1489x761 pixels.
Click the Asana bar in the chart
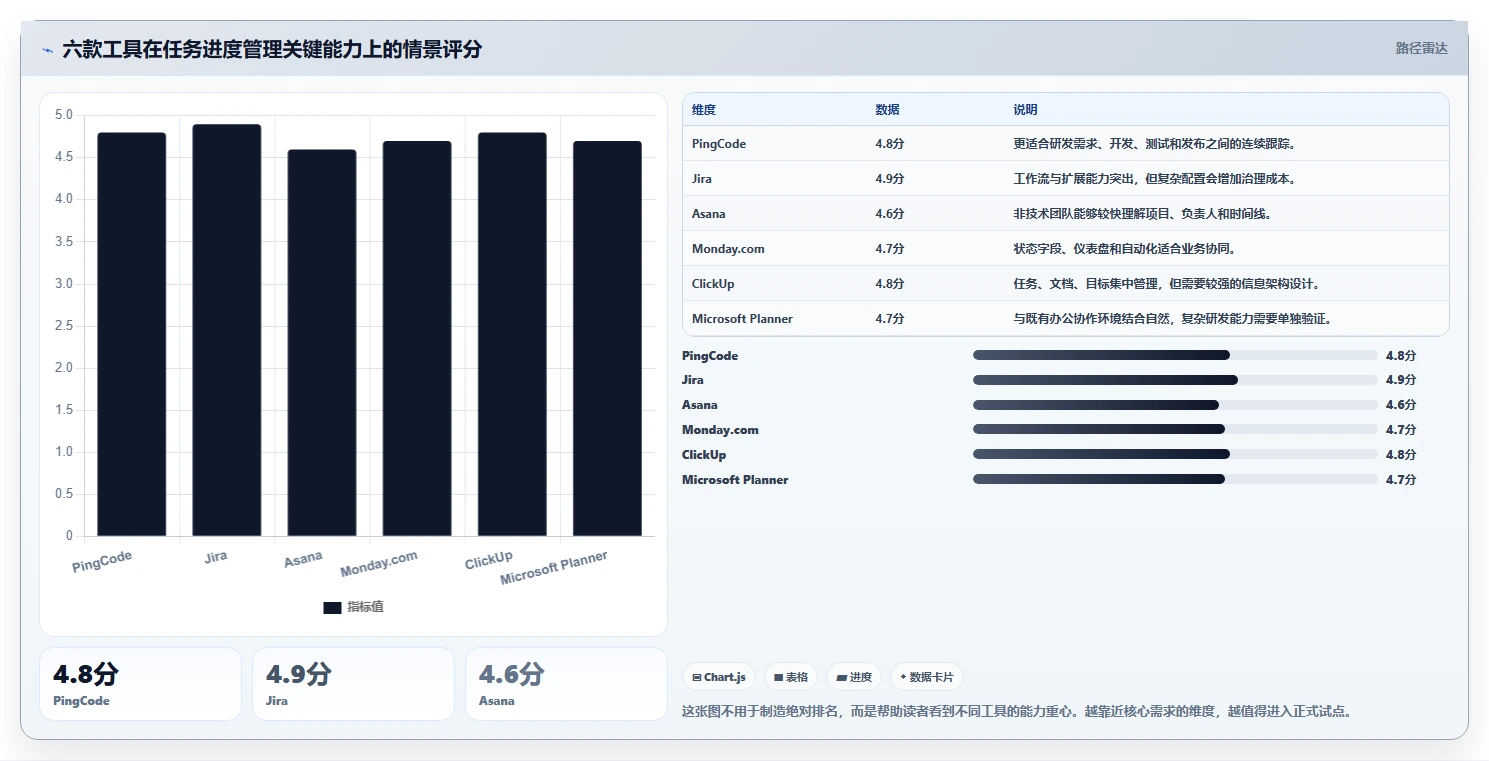pos(322,343)
